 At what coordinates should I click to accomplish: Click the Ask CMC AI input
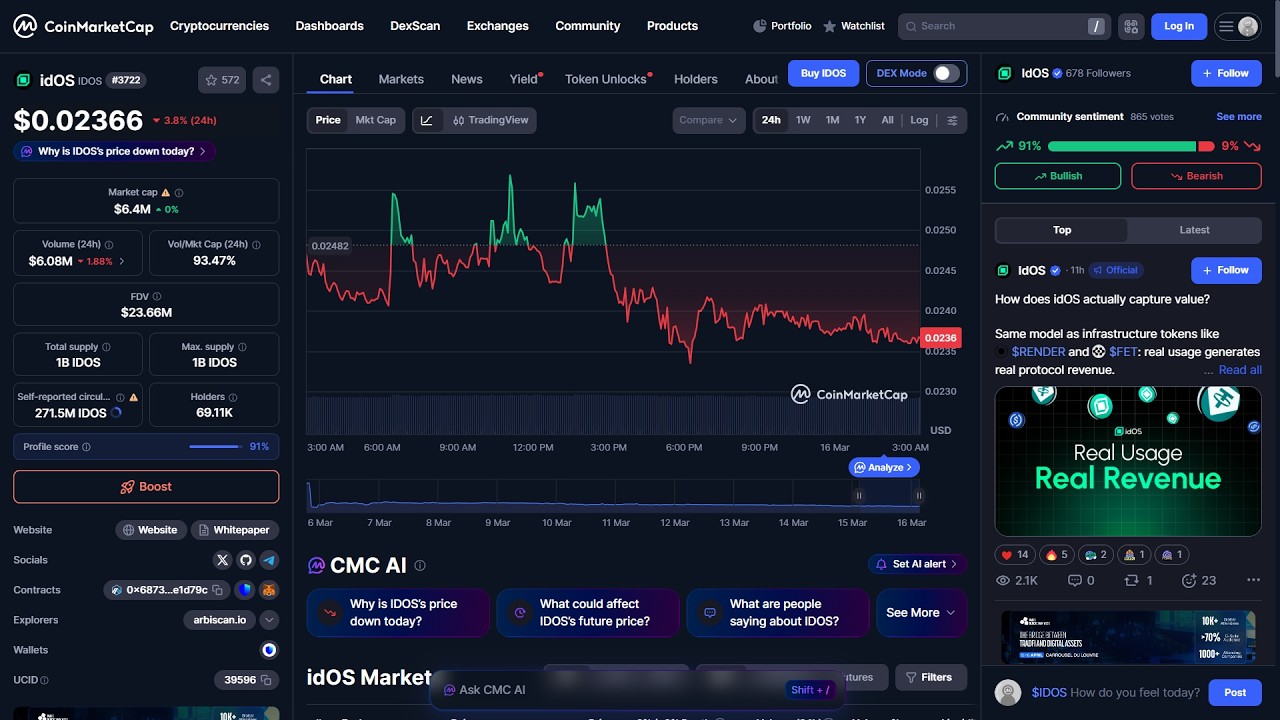coord(636,690)
